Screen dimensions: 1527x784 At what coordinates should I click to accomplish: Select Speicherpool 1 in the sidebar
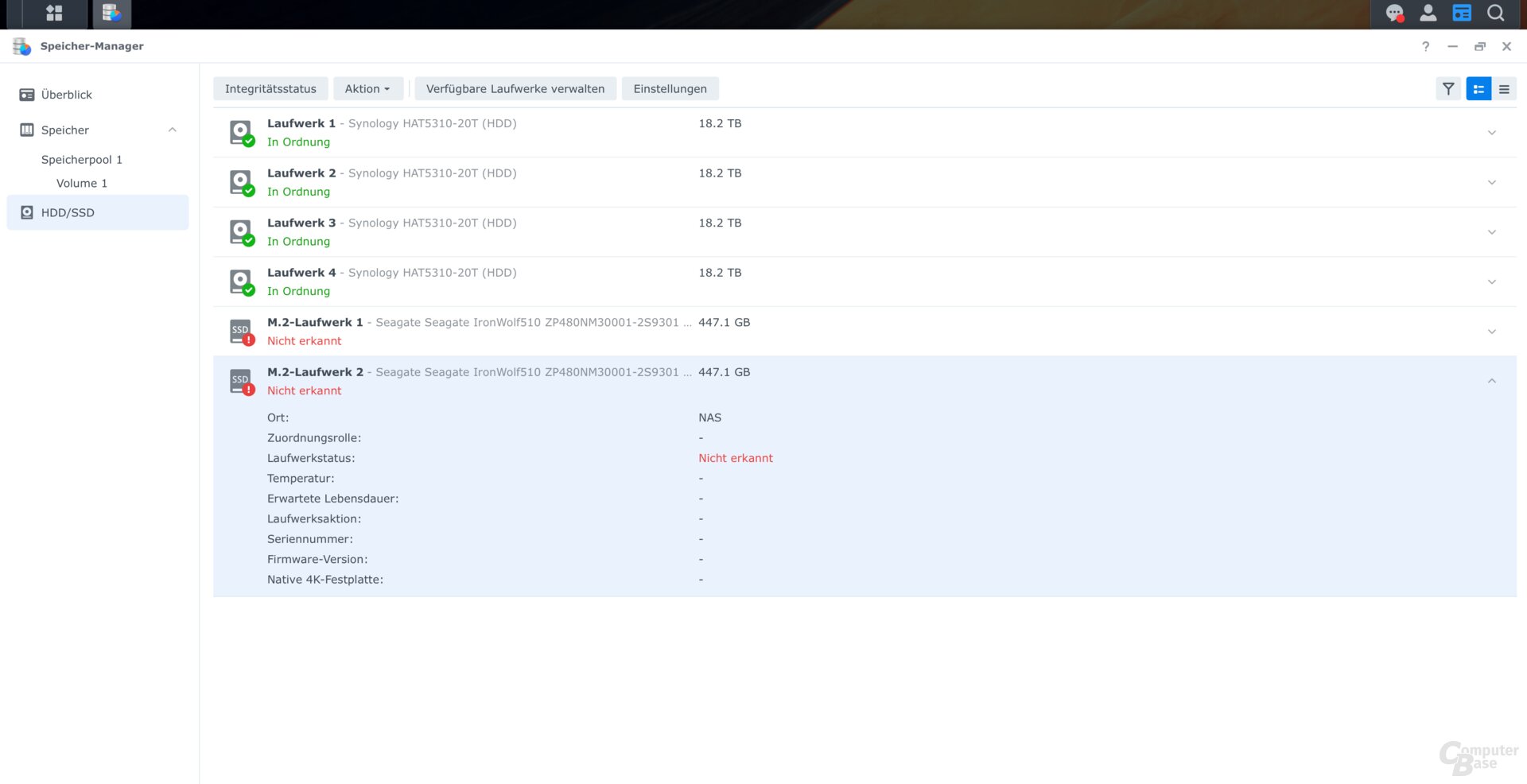[82, 160]
